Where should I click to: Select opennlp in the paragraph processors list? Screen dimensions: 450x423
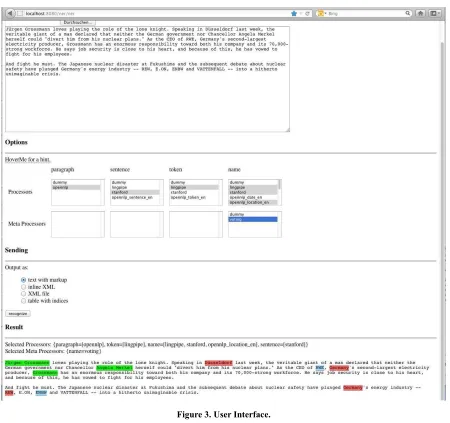coord(76,187)
